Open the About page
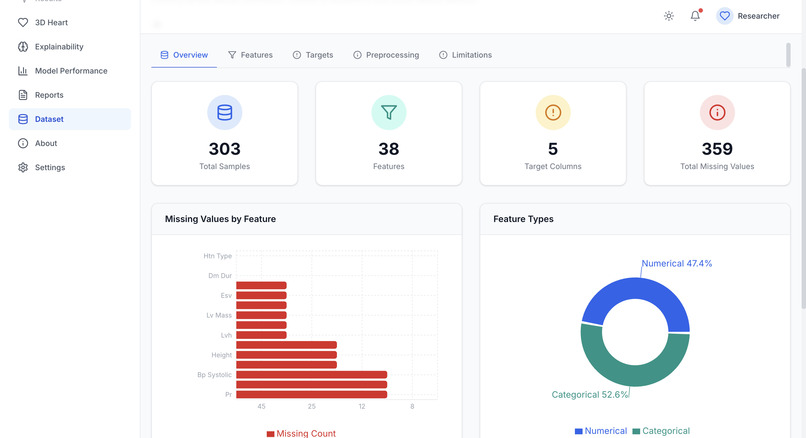Screen dimensions: 806x438 click(x=70, y=143)
